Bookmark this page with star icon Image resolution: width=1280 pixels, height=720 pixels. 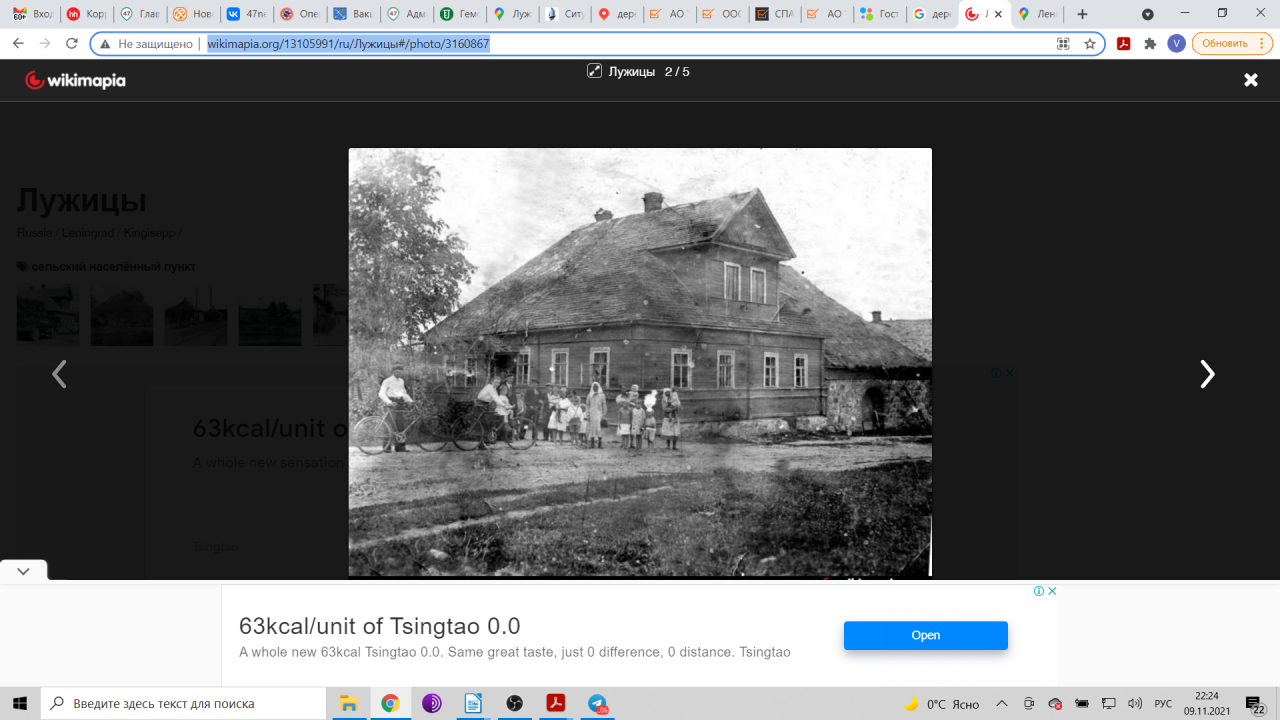tap(1090, 44)
